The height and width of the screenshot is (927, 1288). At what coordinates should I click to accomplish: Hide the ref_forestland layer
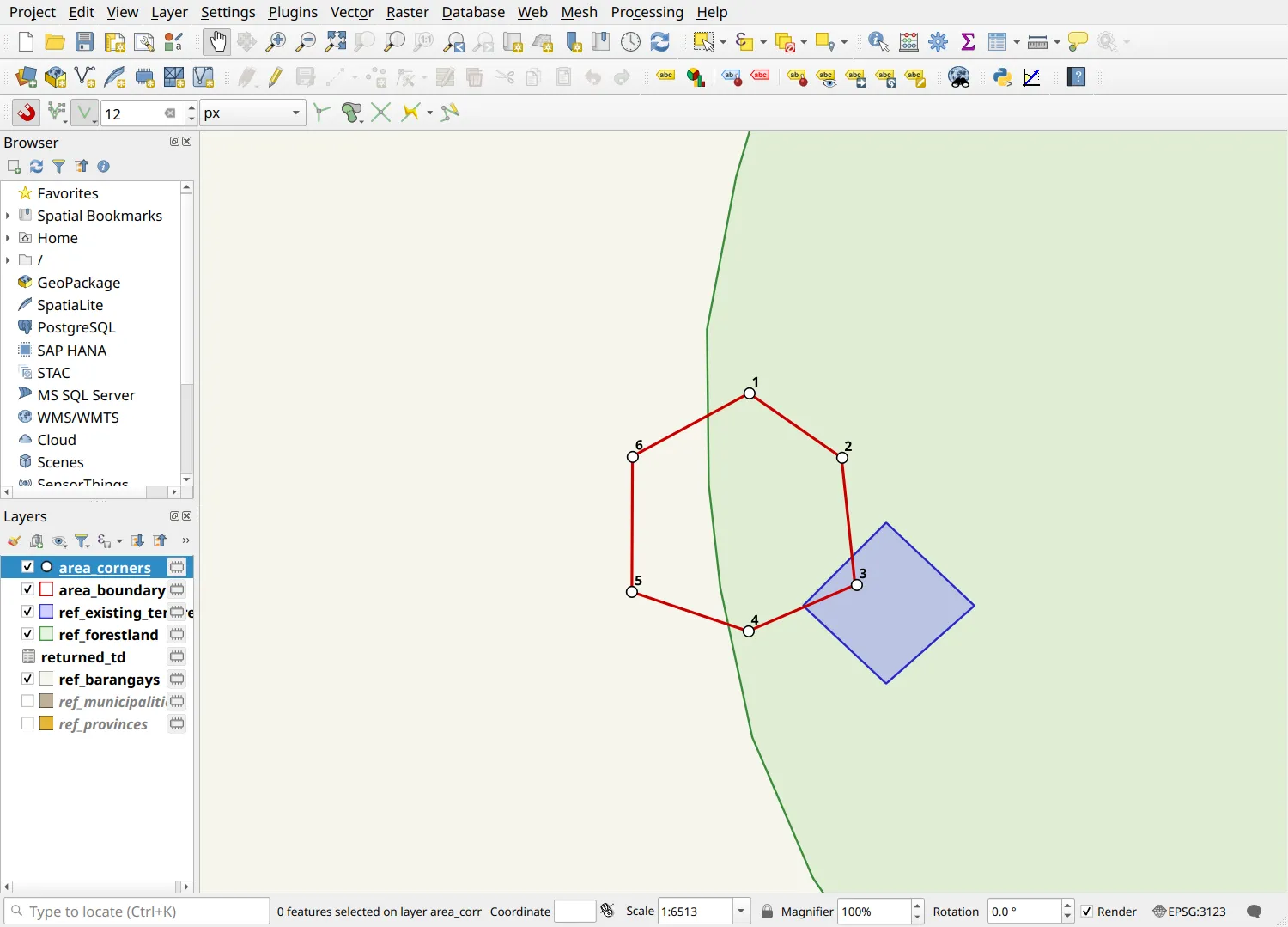pyautogui.click(x=27, y=634)
